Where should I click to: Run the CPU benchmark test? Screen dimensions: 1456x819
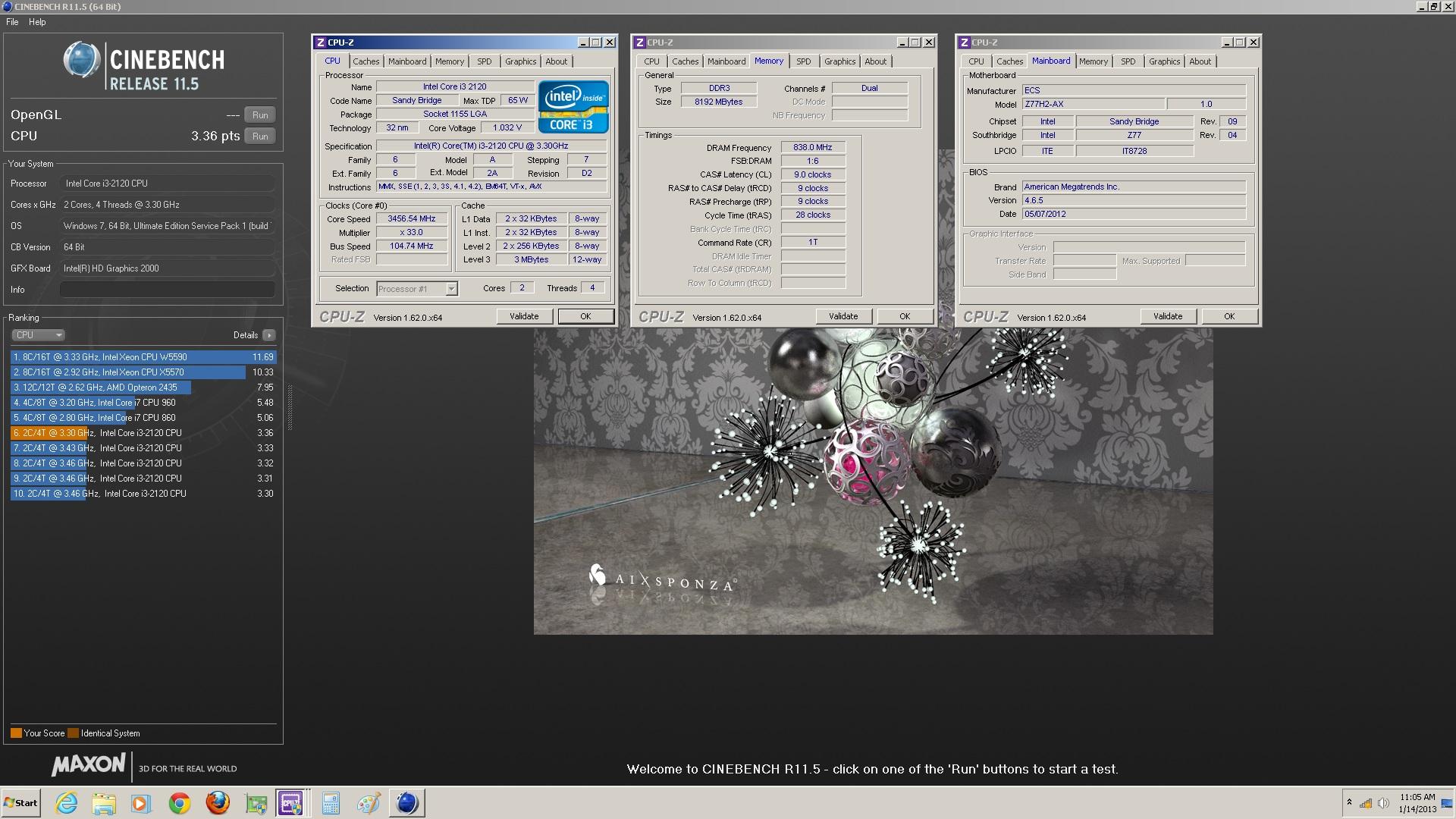[x=260, y=136]
